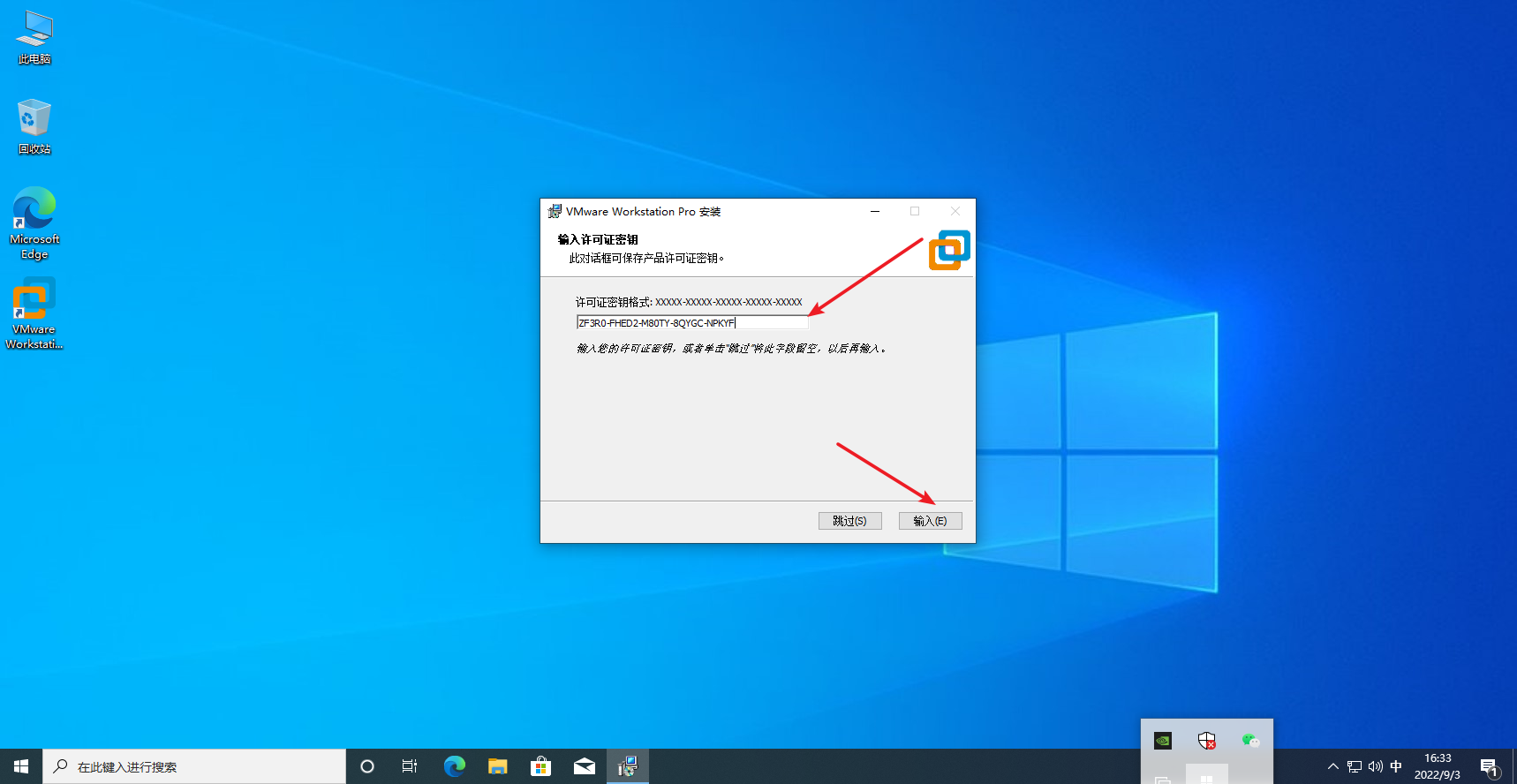The width and height of the screenshot is (1517, 784).
Task: Open Windows Security shield tray icon
Action: click(x=1207, y=741)
